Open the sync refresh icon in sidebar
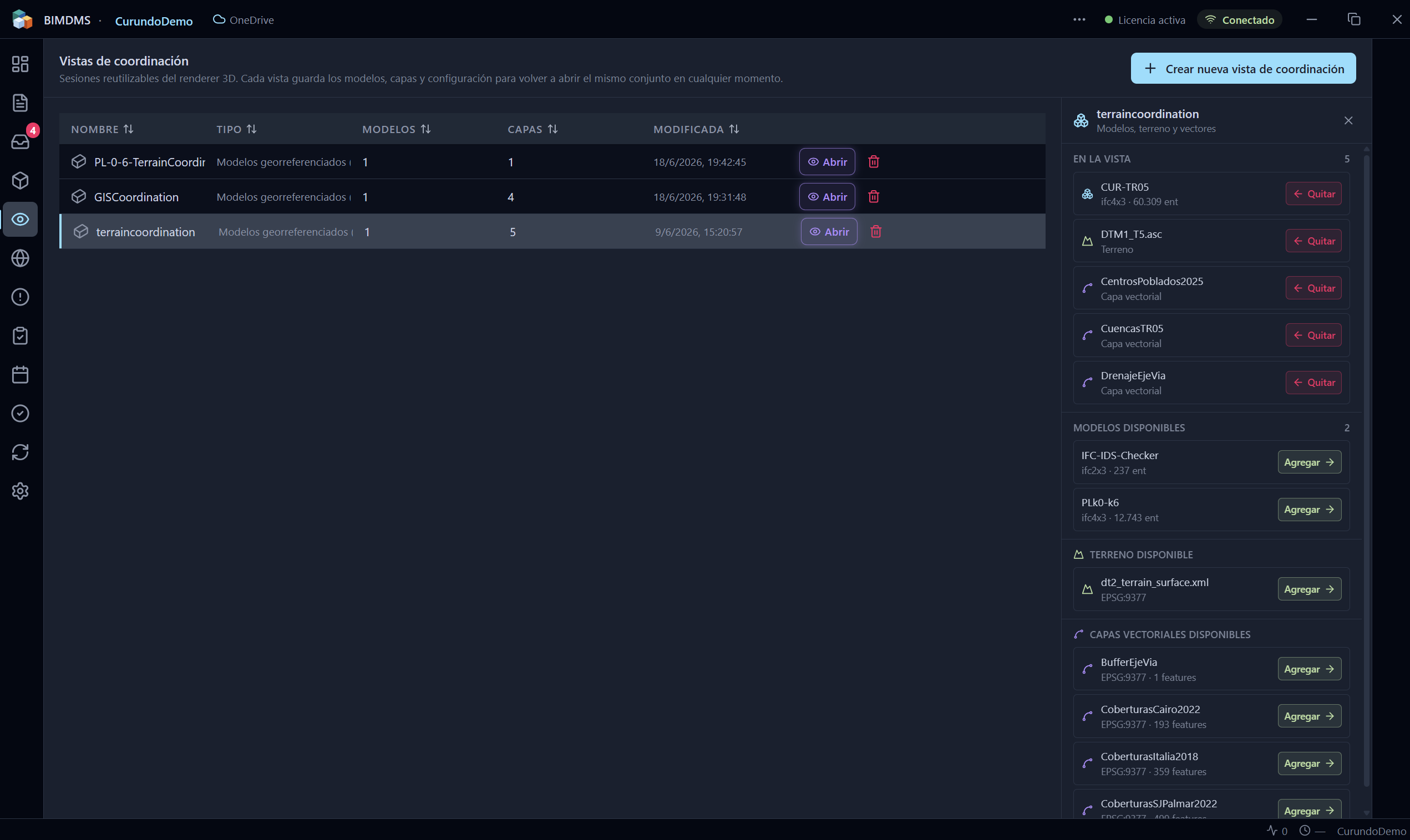 click(21, 452)
